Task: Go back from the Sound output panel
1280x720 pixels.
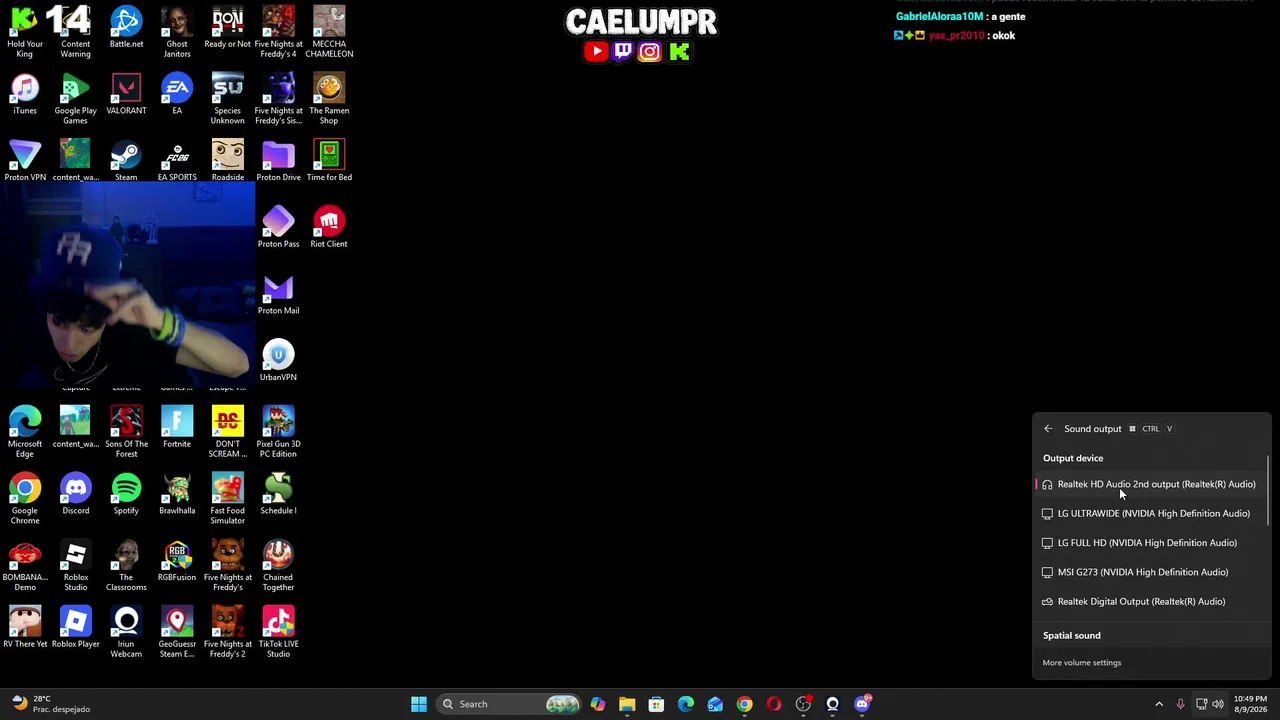Action: 1048,429
